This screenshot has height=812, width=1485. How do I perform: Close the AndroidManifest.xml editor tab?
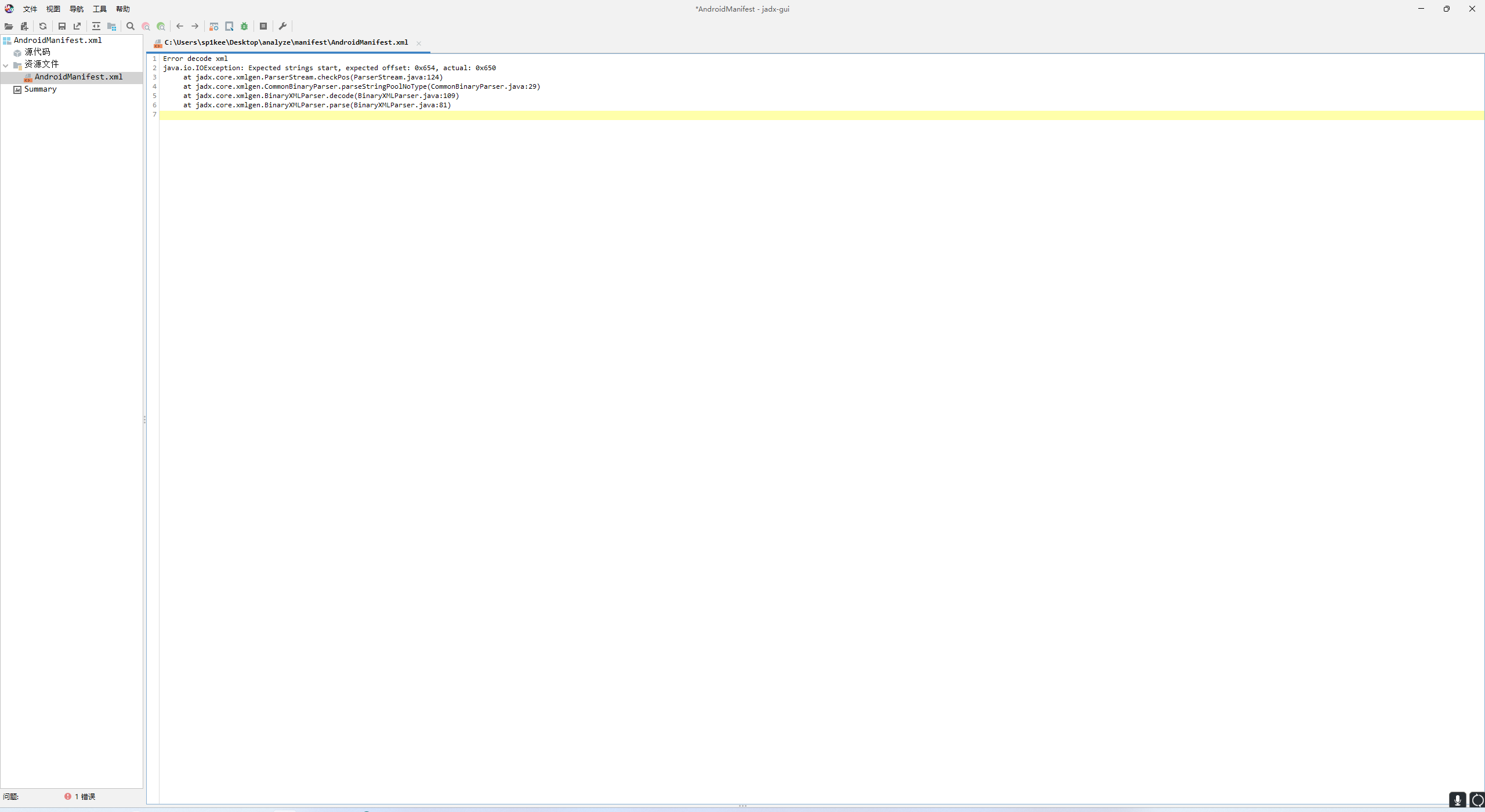click(x=419, y=43)
